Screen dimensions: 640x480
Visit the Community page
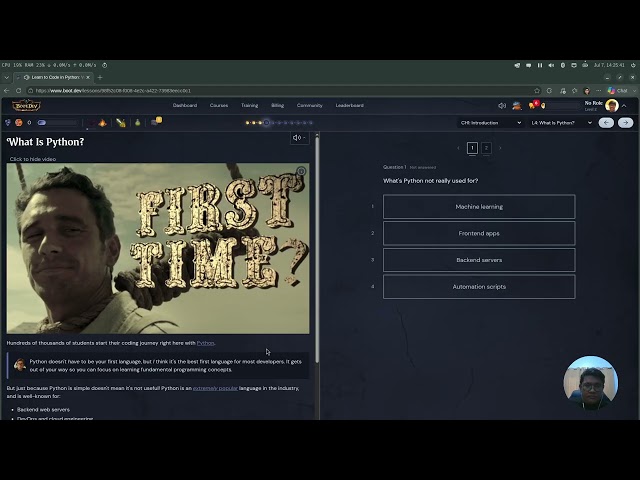(309, 105)
